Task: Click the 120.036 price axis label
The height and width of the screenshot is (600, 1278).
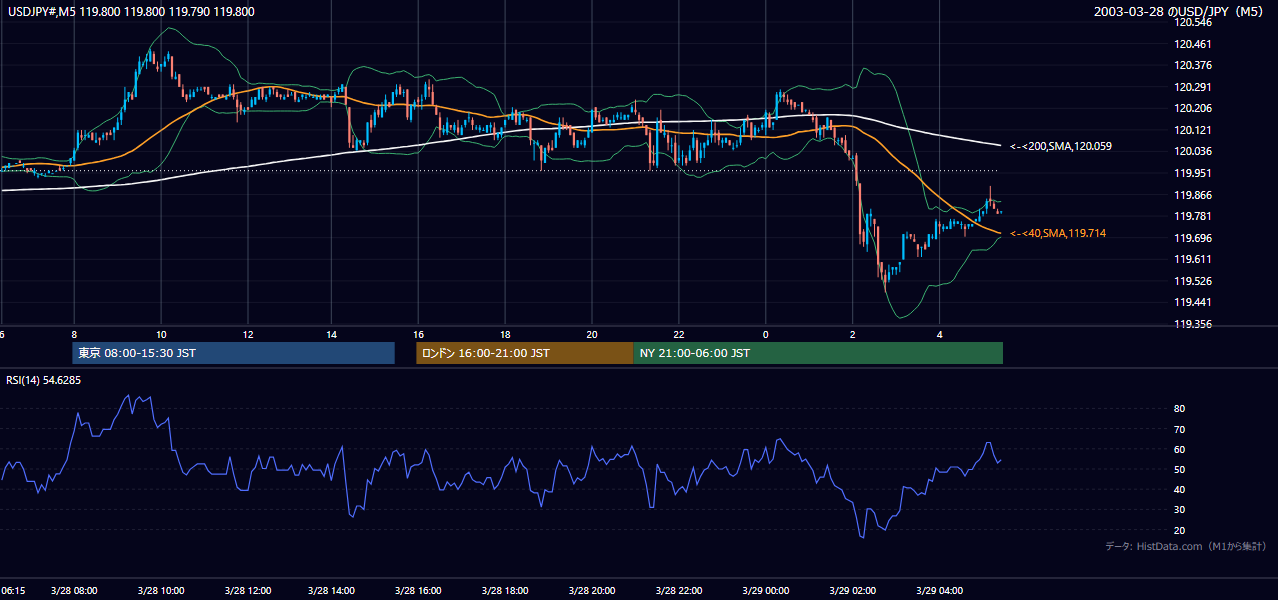Action: 1192,151
